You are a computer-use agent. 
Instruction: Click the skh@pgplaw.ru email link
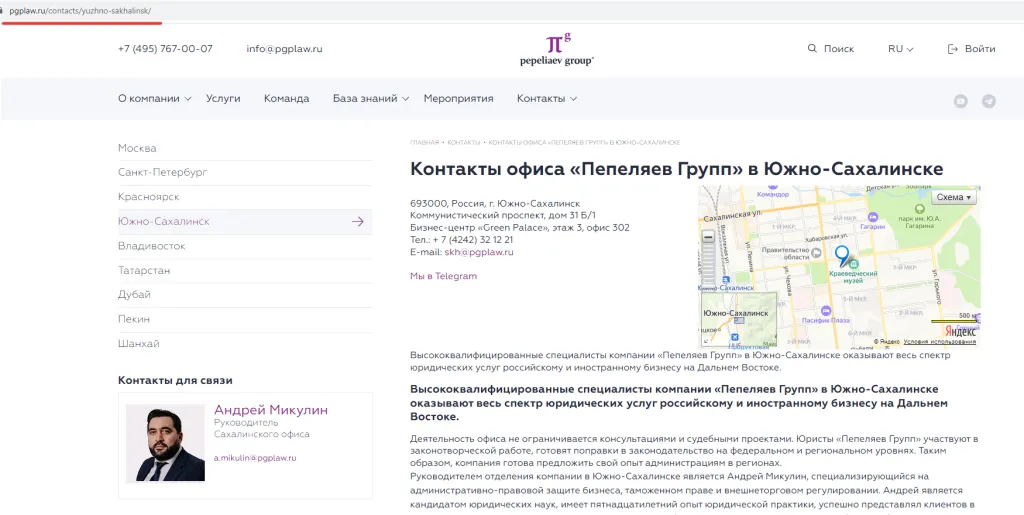pyautogui.click(x=479, y=252)
